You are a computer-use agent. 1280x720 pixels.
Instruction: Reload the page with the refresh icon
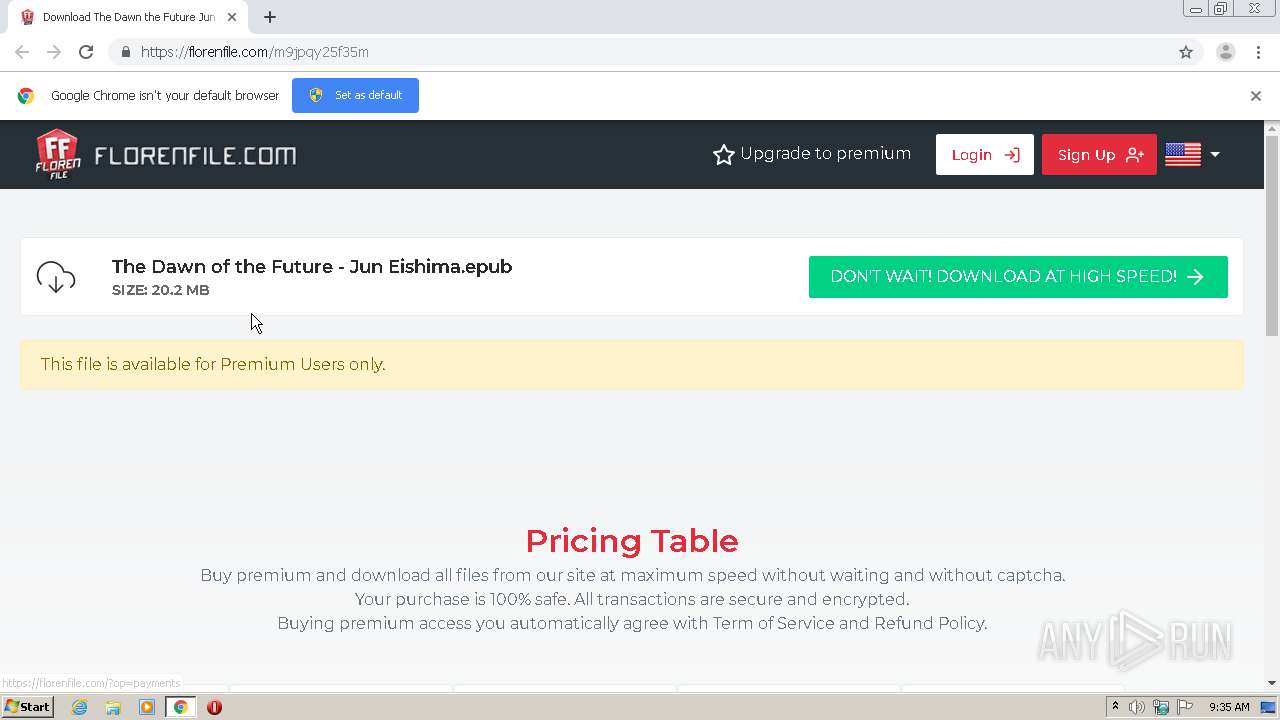click(86, 52)
